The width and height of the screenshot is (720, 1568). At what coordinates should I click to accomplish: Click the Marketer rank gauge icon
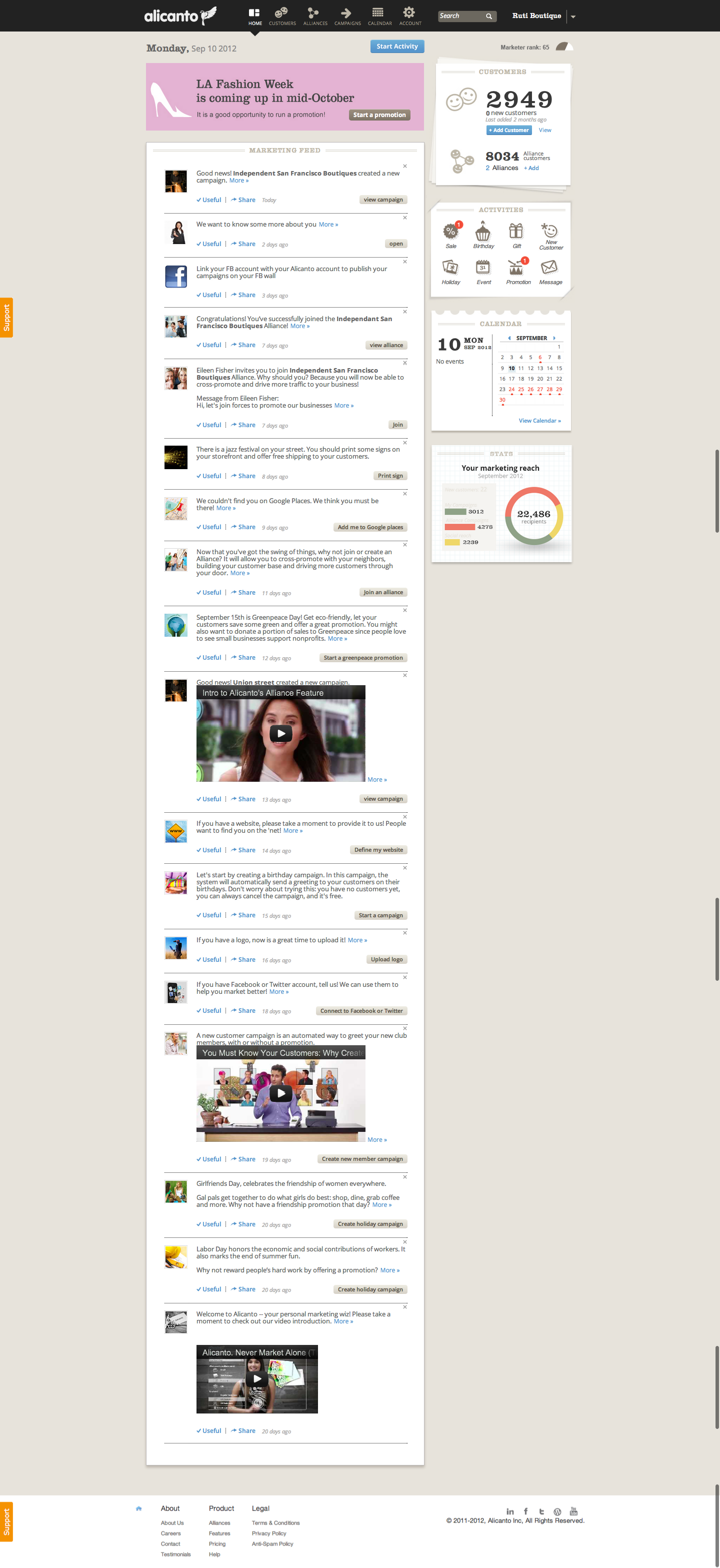click(x=564, y=47)
